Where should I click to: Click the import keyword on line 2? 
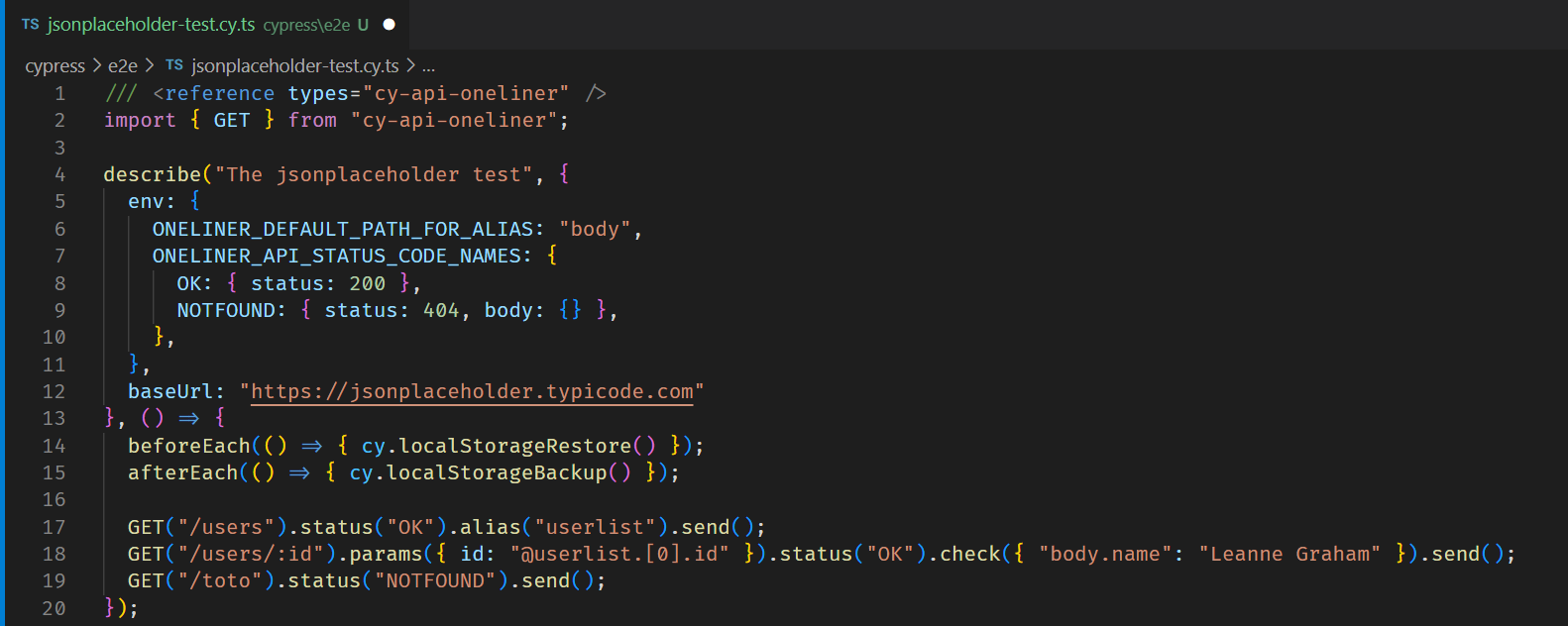140,120
